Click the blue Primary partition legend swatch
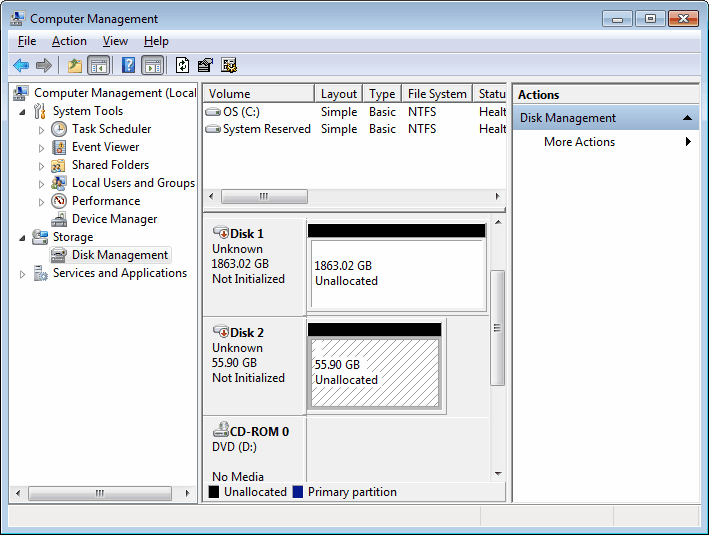709x535 pixels. click(x=298, y=492)
